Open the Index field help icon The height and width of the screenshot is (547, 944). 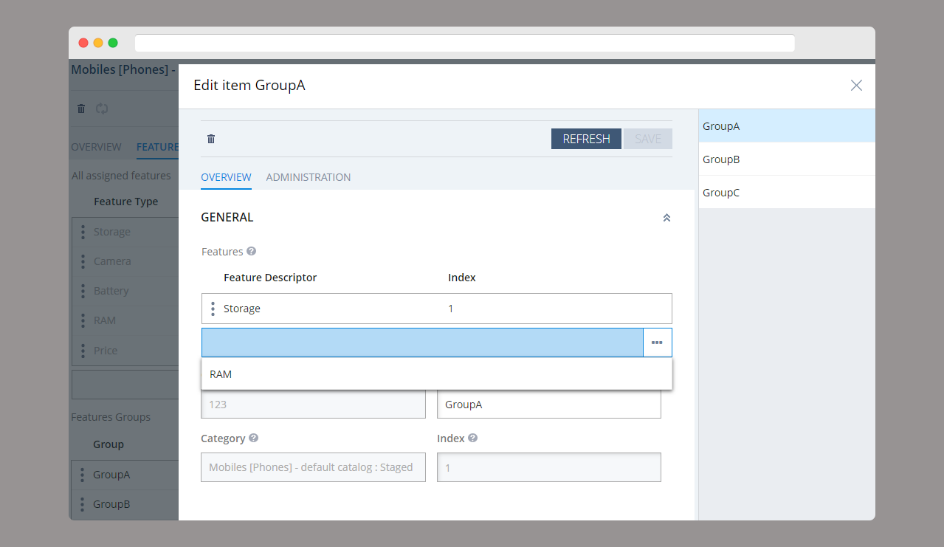473,438
